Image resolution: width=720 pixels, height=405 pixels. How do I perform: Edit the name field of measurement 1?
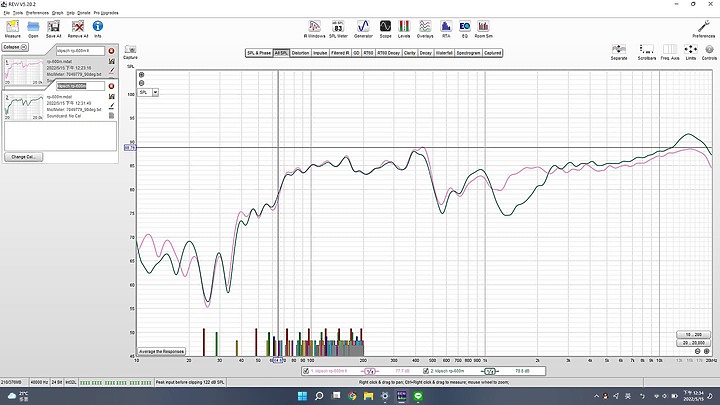click(80, 51)
